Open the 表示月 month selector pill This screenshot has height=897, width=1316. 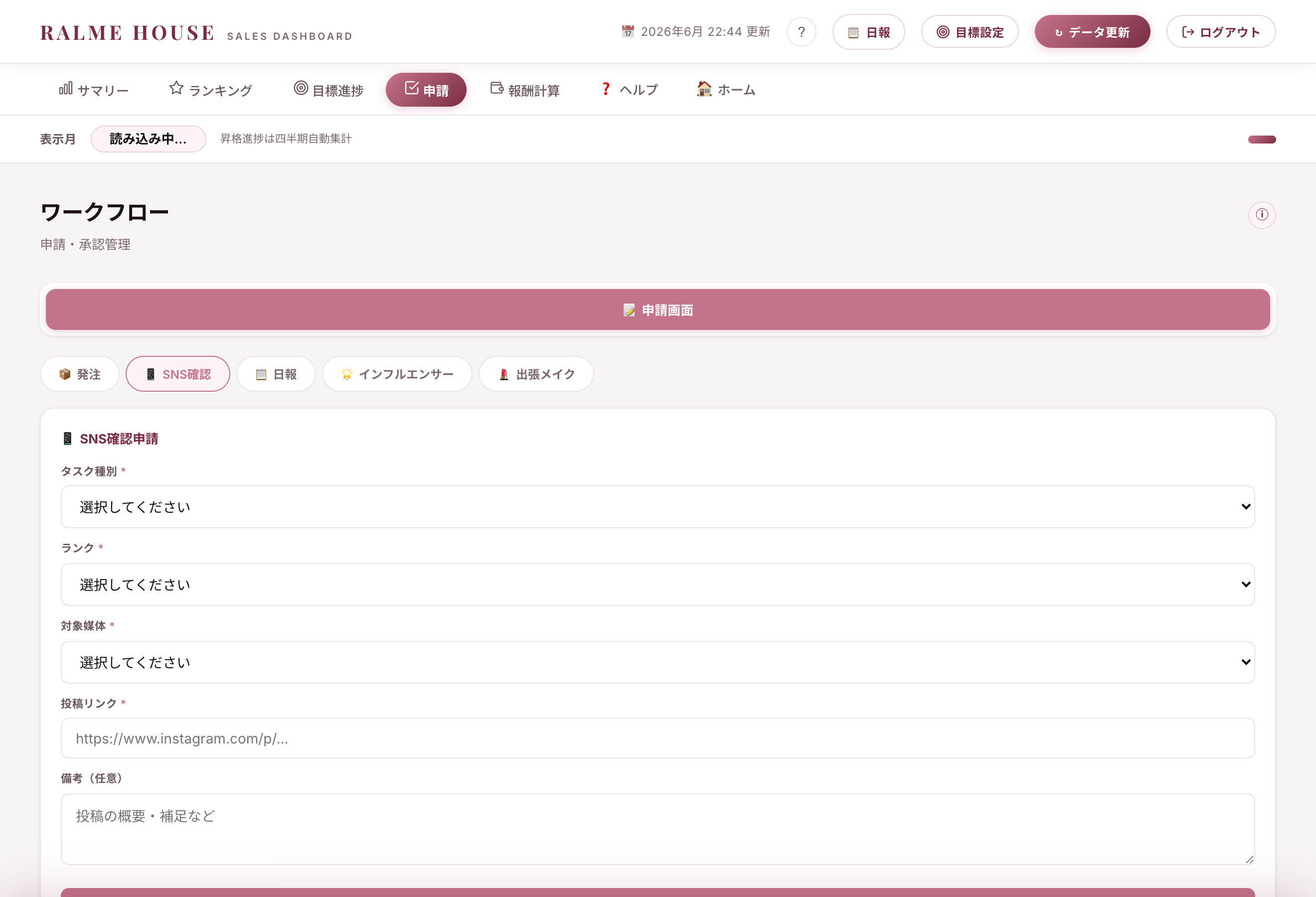(149, 139)
